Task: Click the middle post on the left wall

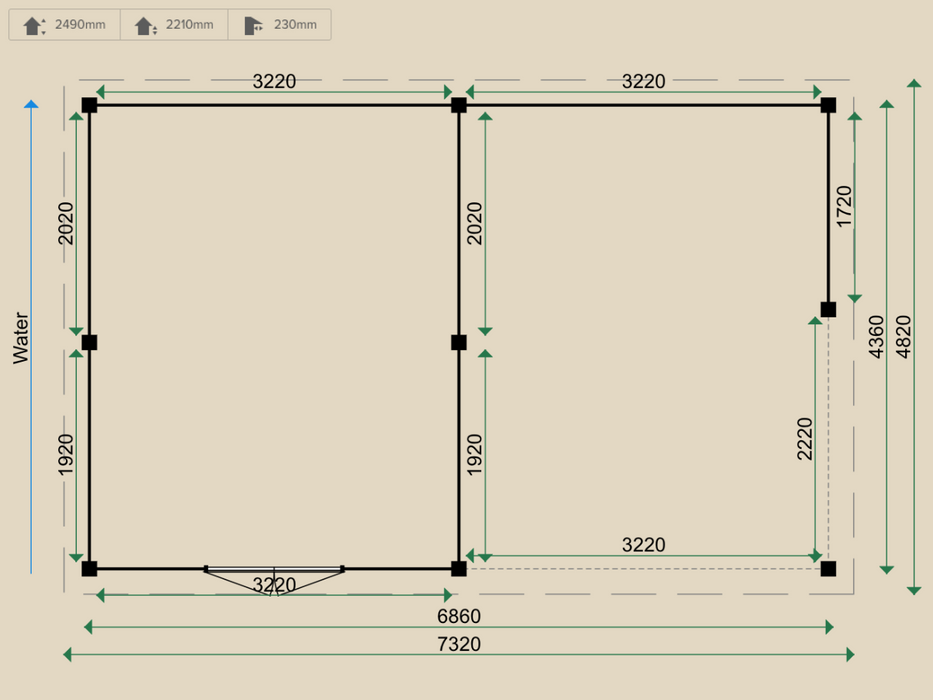Action: (90, 341)
